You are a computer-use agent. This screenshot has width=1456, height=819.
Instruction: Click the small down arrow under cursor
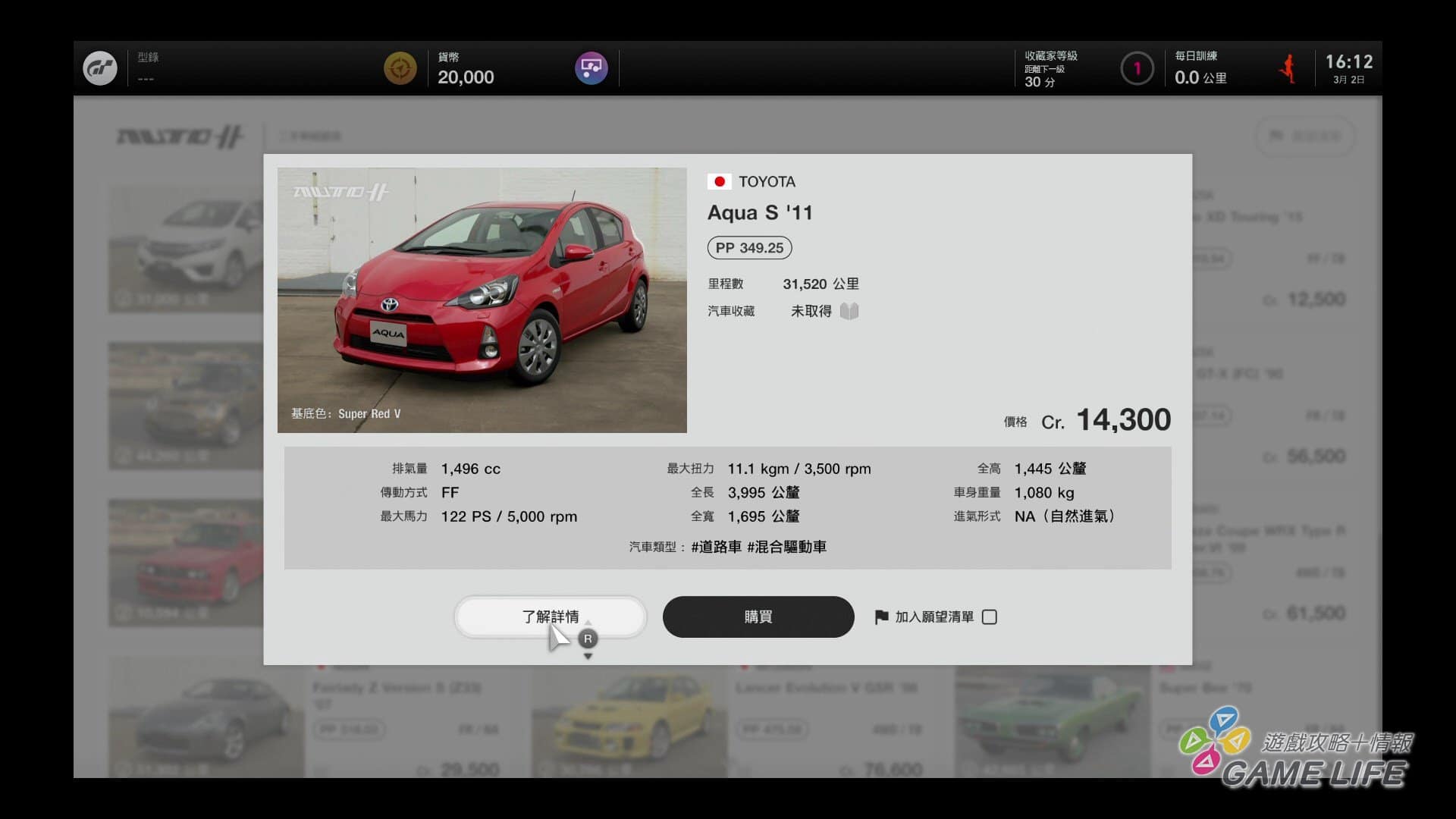(588, 657)
